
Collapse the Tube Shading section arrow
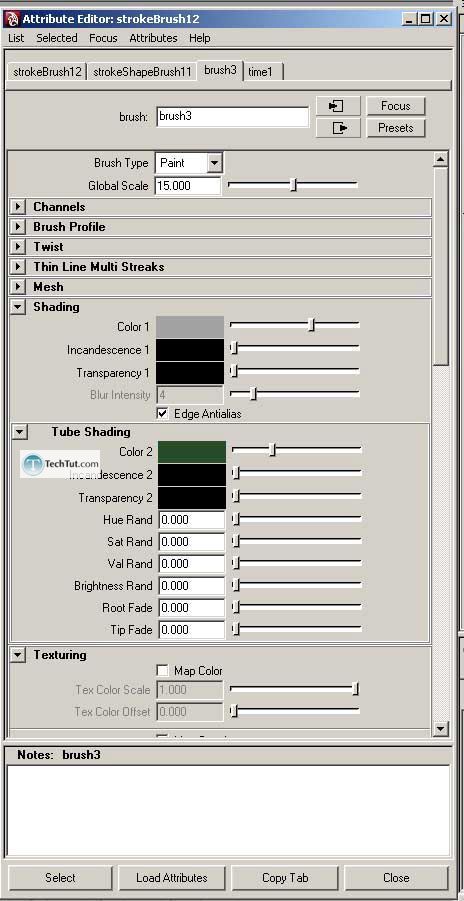(20, 432)
